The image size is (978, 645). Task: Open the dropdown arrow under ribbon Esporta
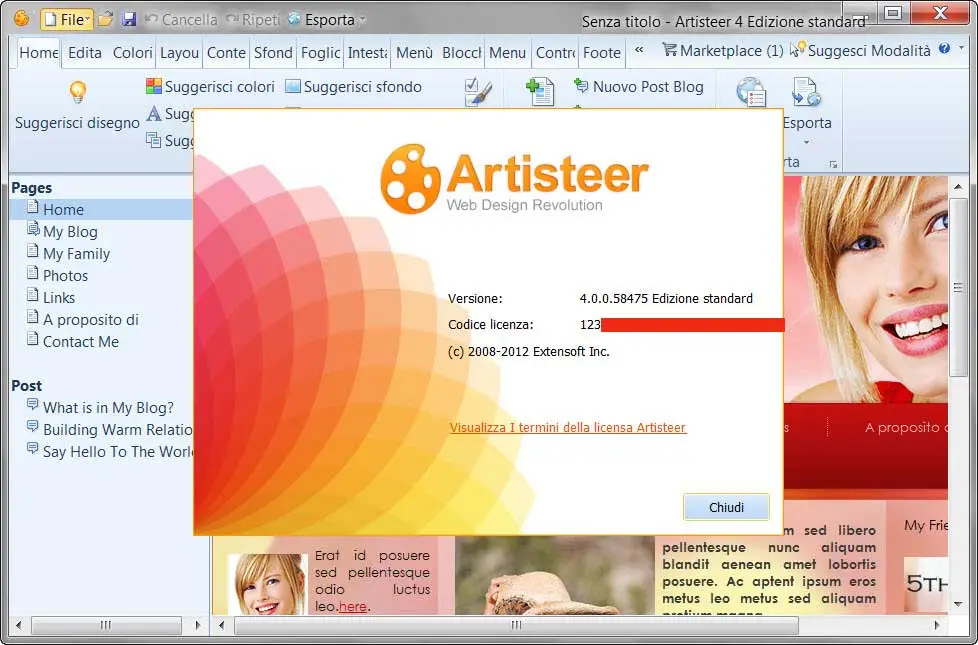click(806, 143)
